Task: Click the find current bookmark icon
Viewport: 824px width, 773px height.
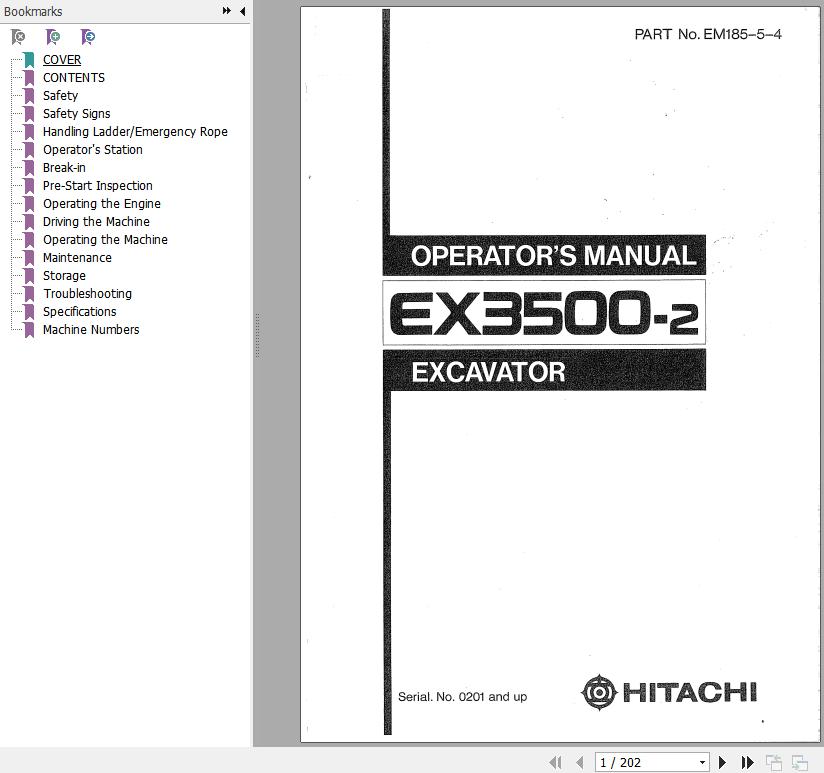Action: pos(88,37)
